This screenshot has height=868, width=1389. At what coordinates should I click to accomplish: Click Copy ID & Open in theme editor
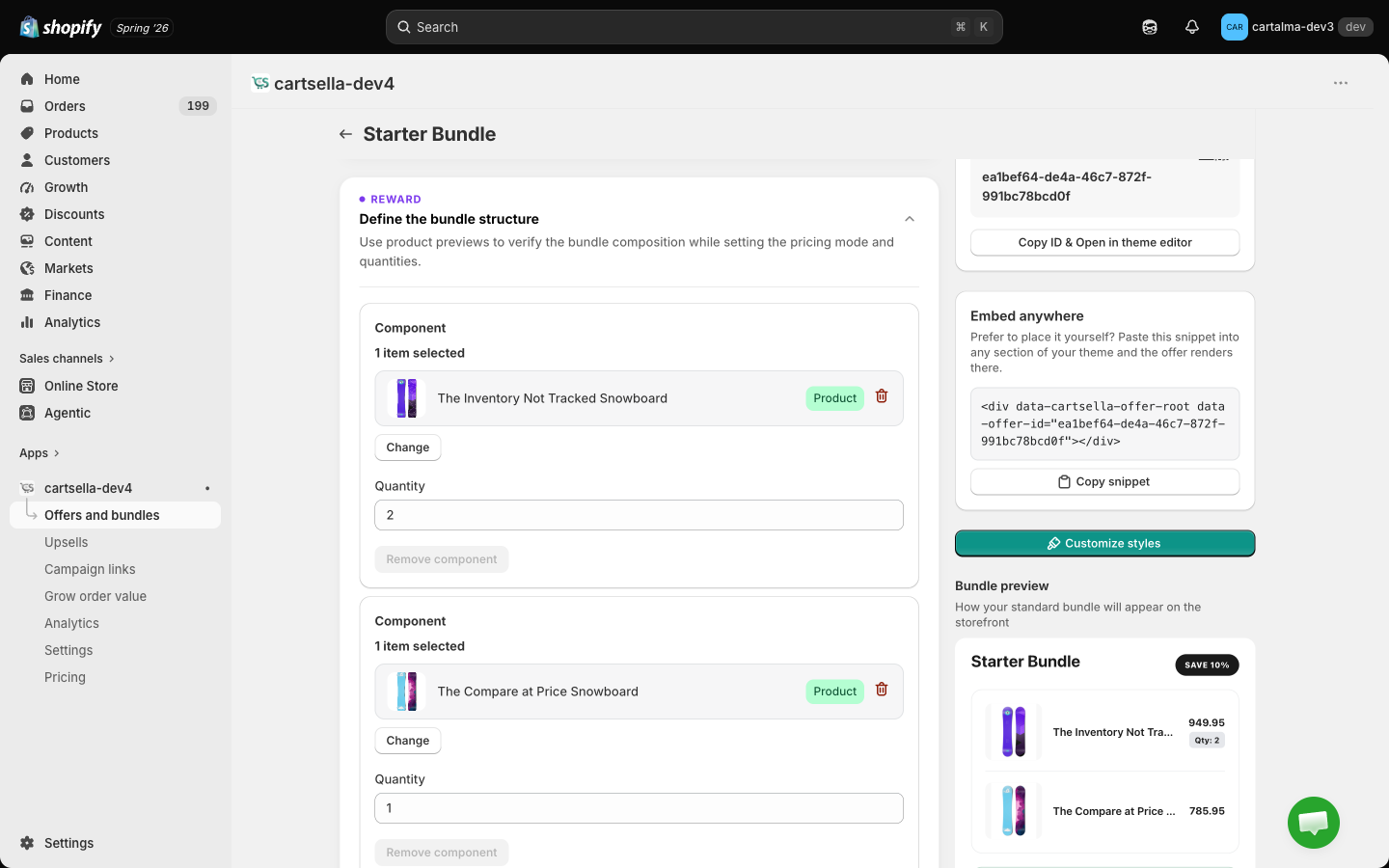point(1105,242)
